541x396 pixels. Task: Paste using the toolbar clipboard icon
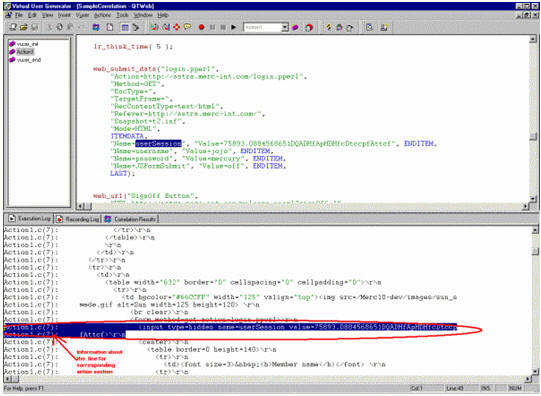click(x=70, y=27)
